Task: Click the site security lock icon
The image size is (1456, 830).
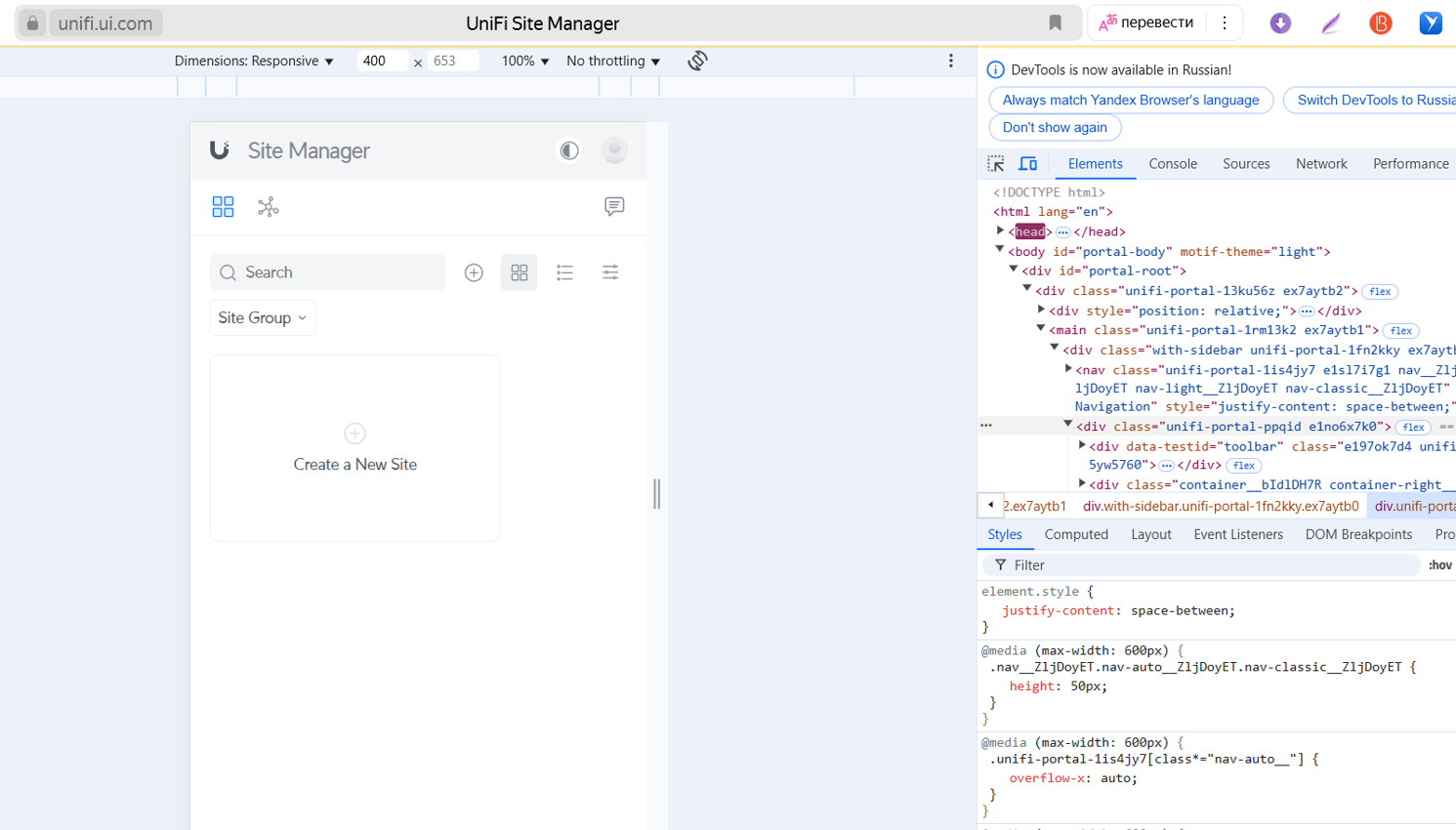Action: click(32, 22)
